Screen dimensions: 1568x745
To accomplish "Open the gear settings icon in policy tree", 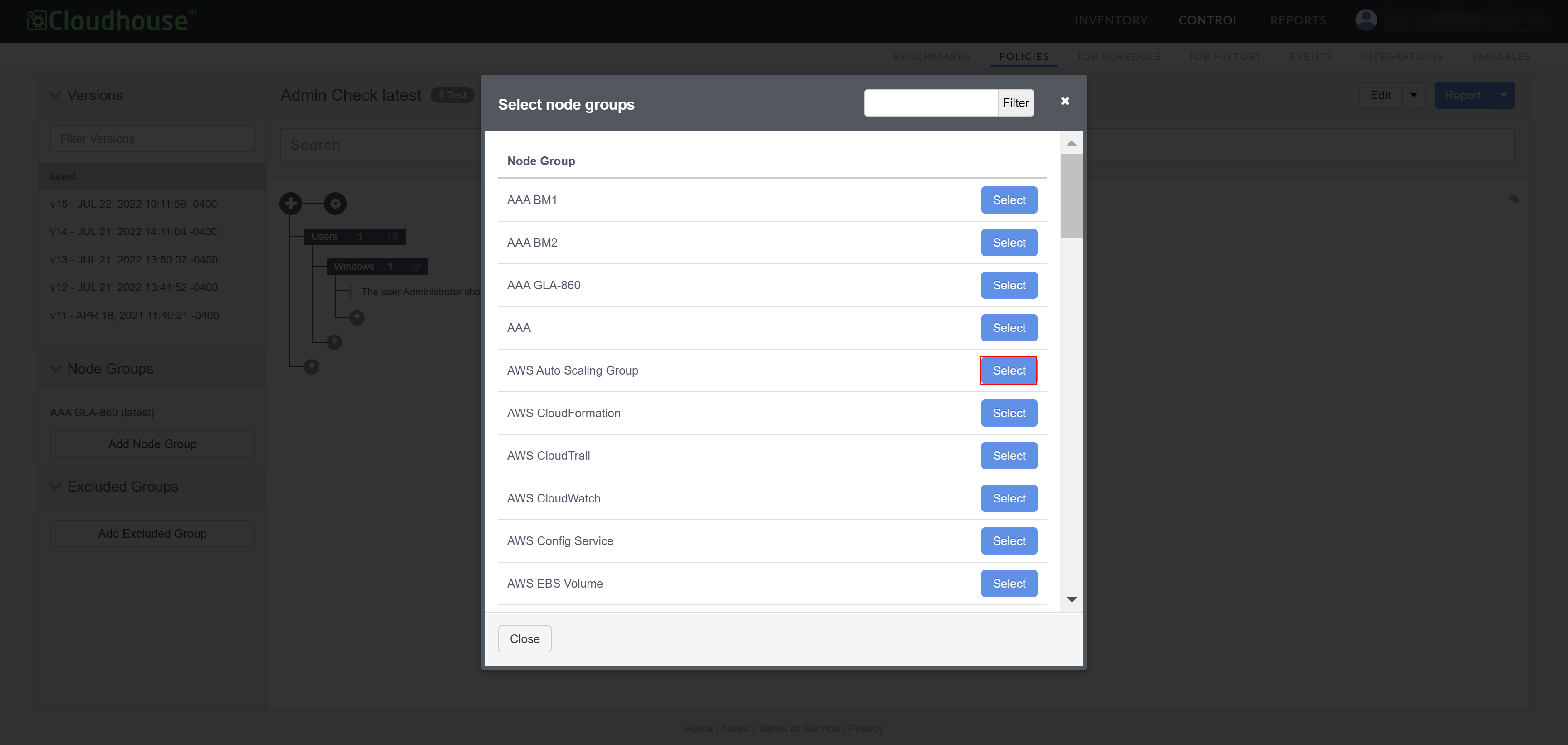I will point(335,203).
